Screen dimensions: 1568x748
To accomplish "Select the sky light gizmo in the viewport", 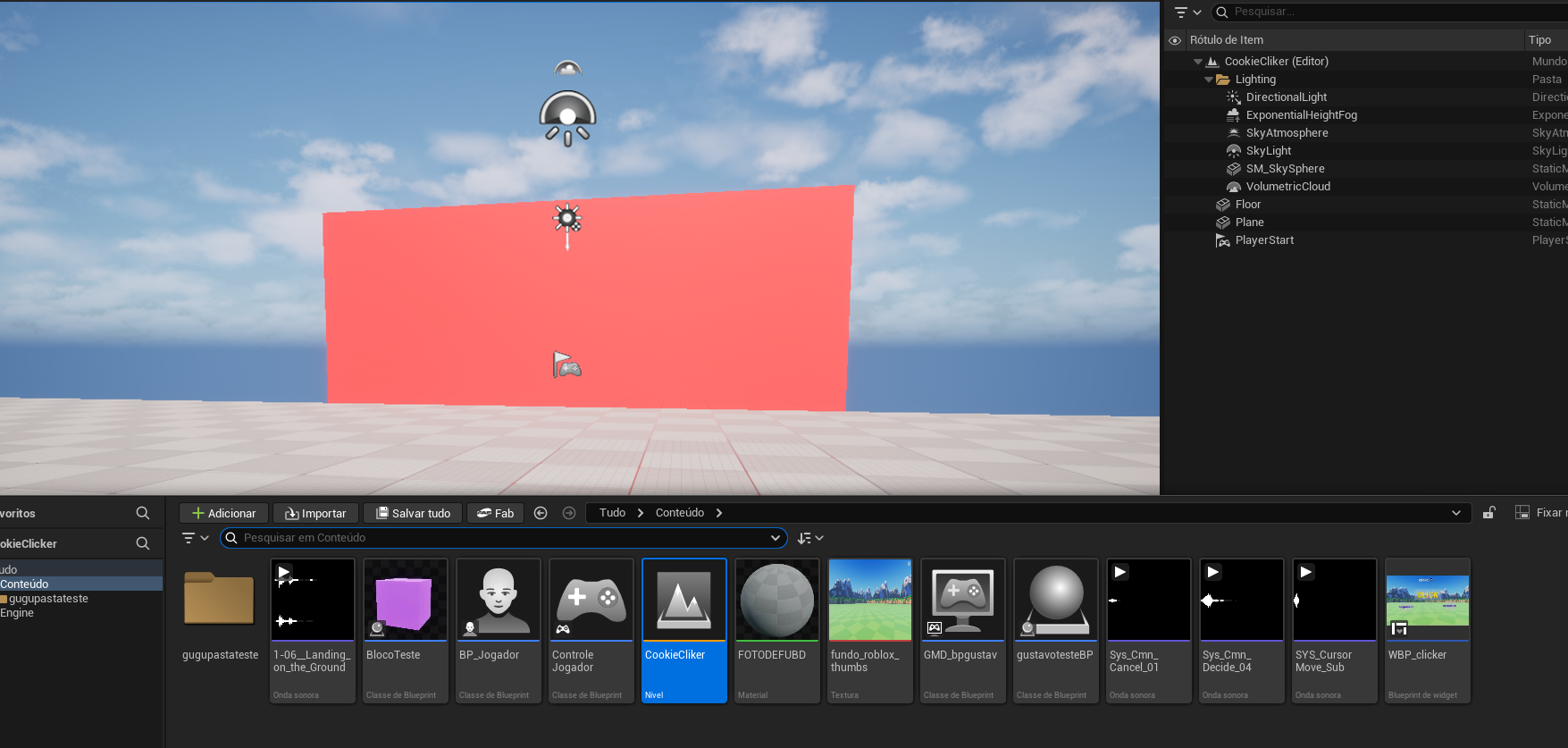I will point(567,118).
